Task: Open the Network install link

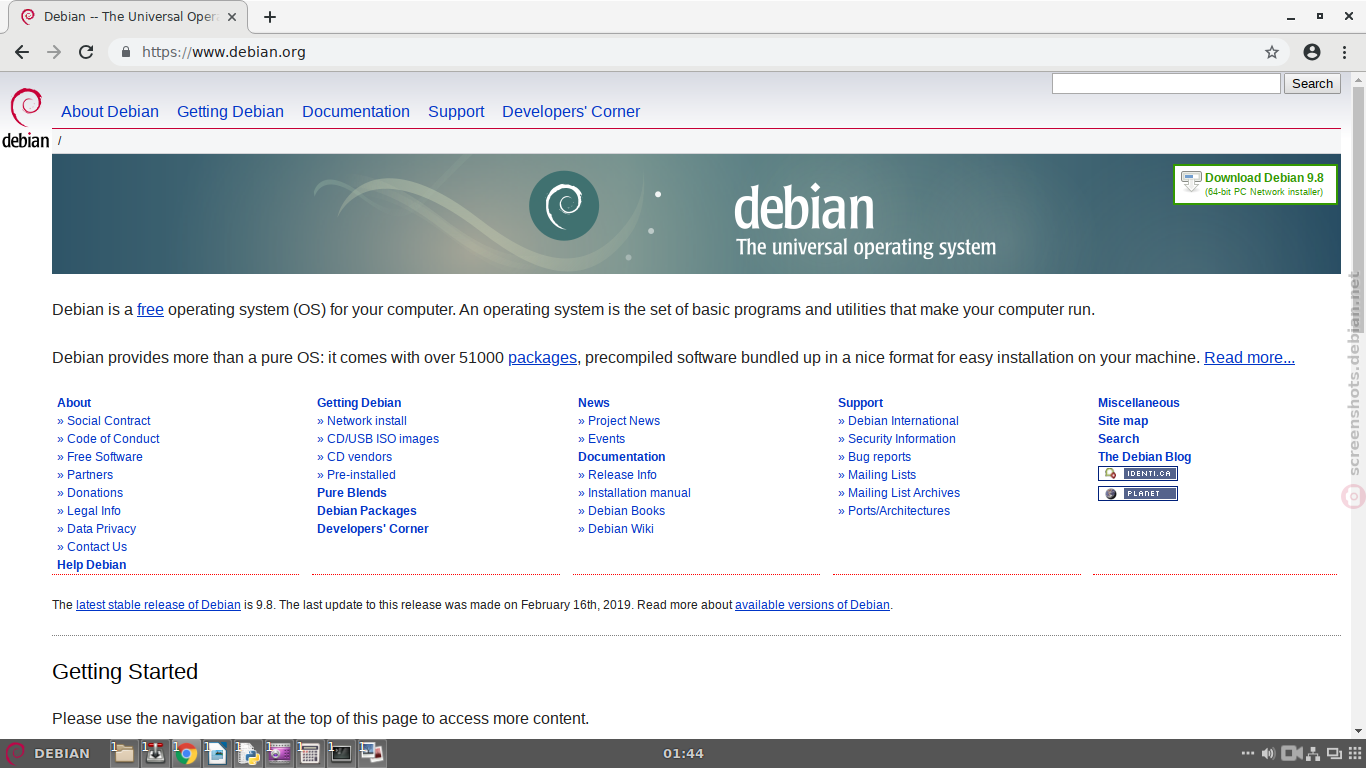Action: pos(367,421)
